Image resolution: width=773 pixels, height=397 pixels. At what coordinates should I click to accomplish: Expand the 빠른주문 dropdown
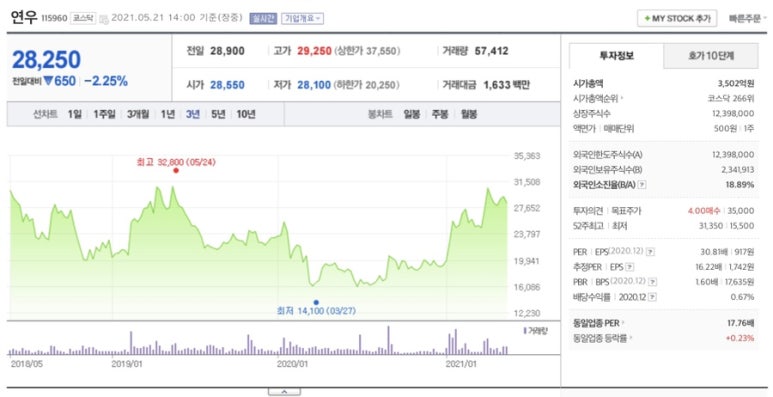747,19
